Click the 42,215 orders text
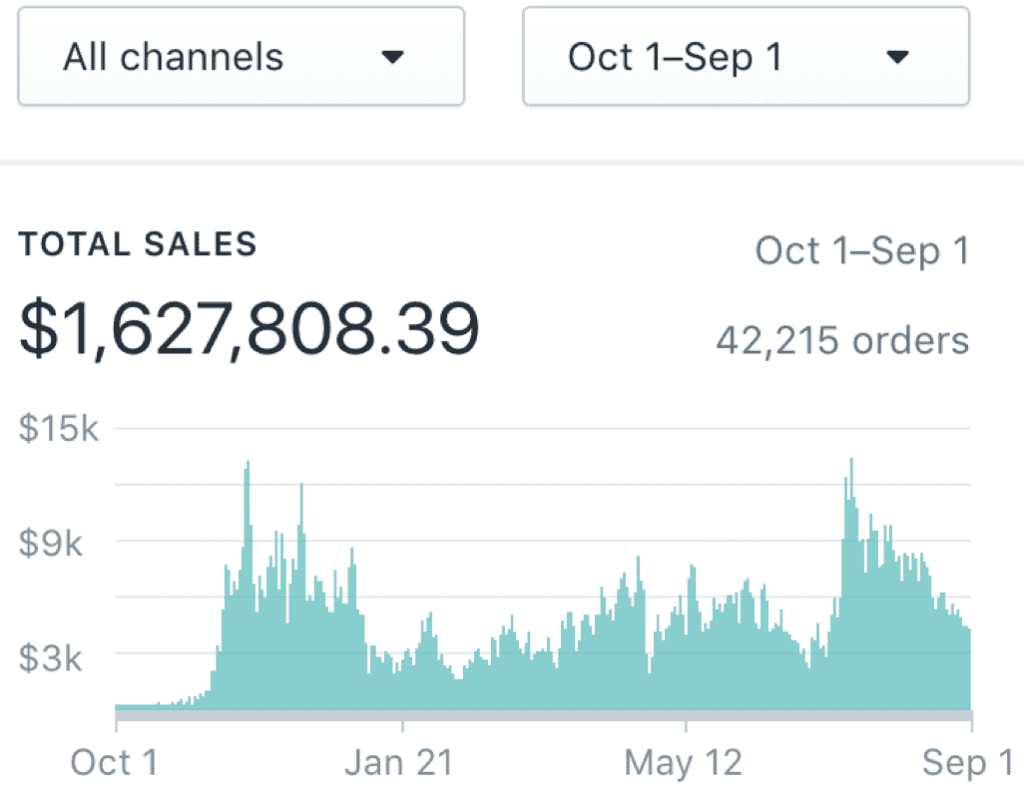1024x800 pixels. 842,341
